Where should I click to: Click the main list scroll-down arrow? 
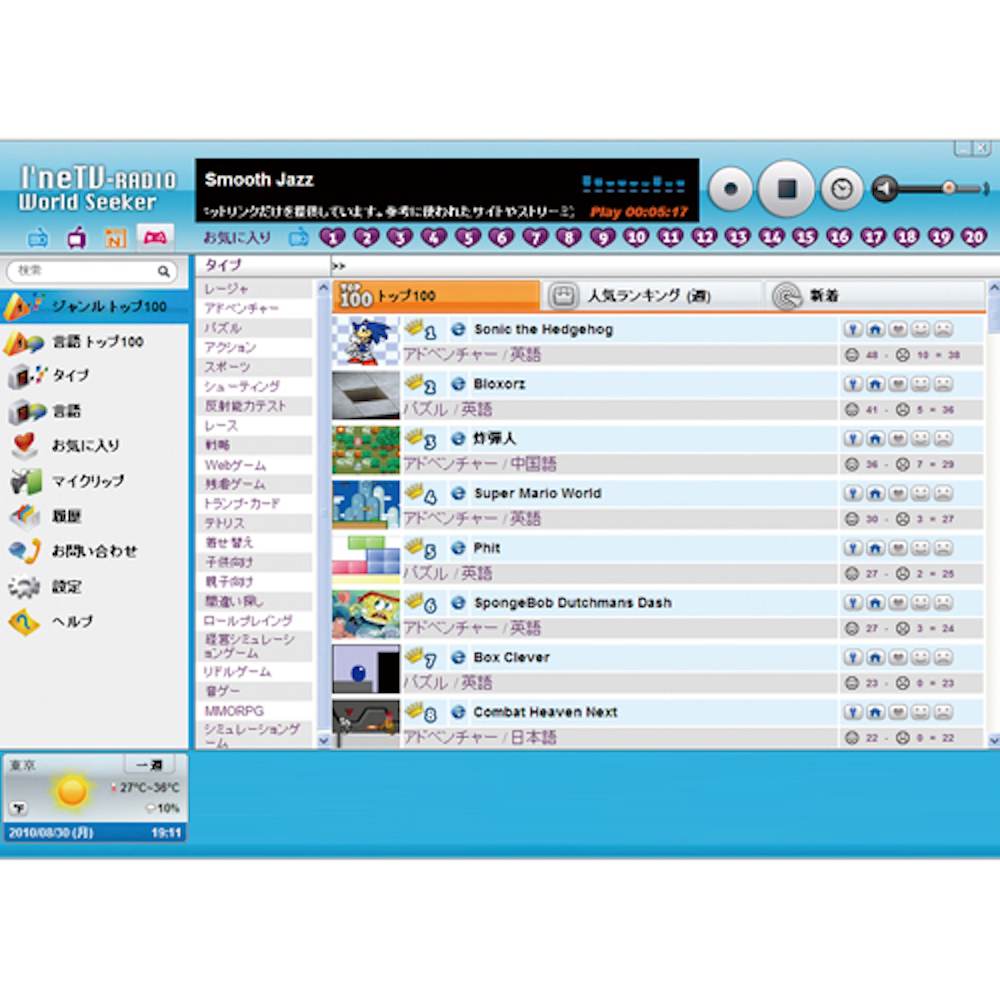coord(994,740)
